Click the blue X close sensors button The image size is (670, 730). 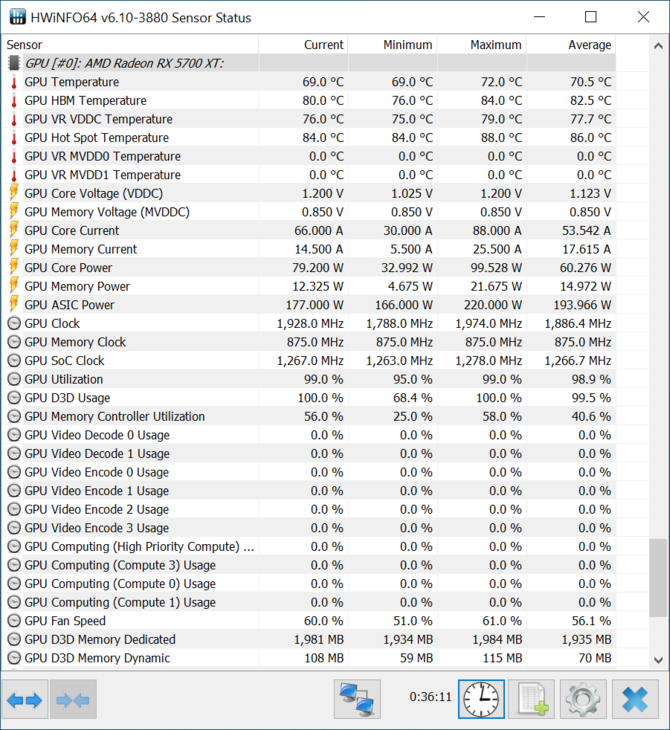coord(635,699)
